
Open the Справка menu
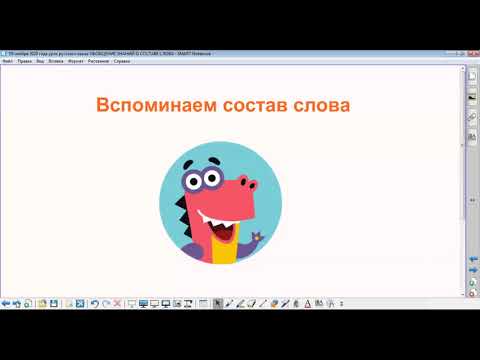point(122,61)
